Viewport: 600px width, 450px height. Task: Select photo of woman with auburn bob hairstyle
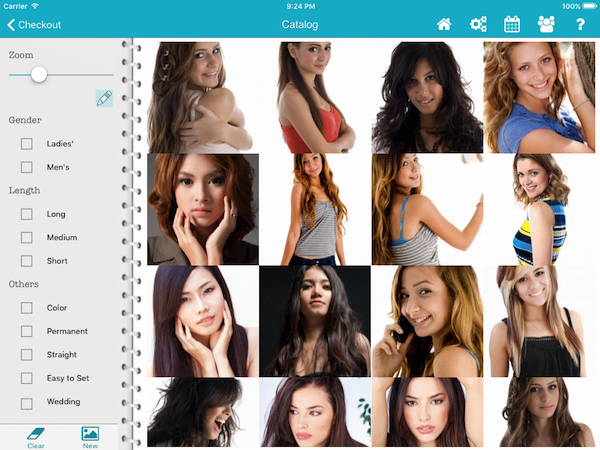(203, 209)
